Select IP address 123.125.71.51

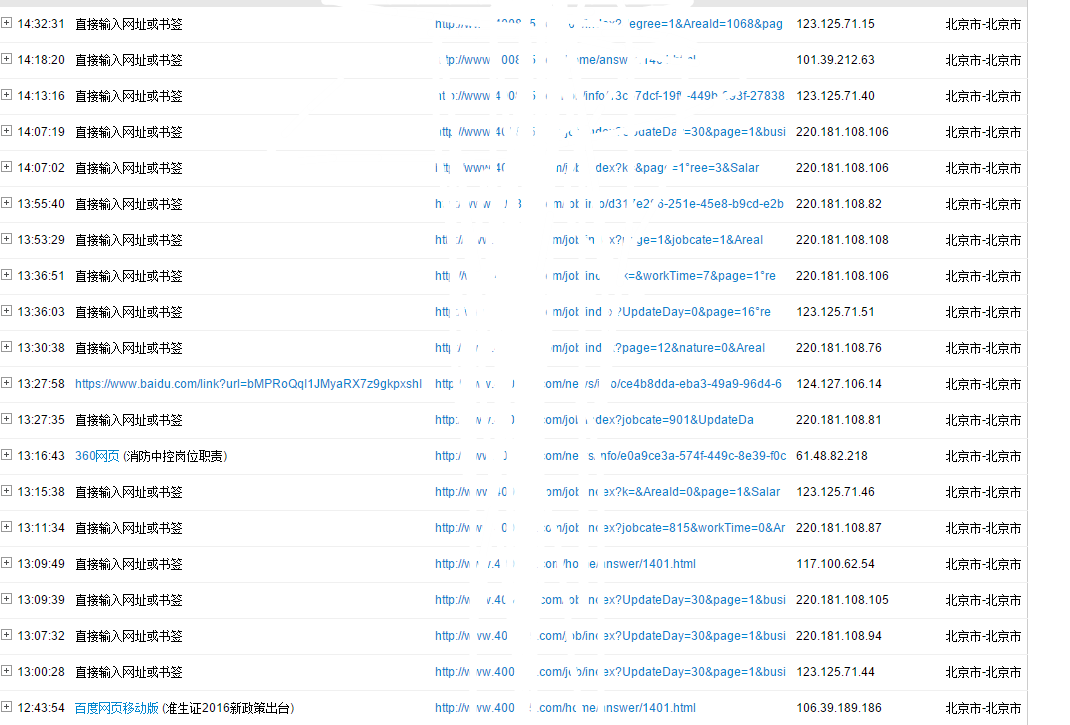point(835,312)
